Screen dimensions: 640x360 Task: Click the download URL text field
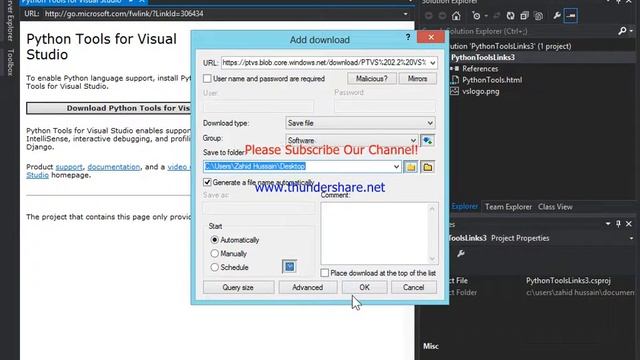[x=324, y=63]
